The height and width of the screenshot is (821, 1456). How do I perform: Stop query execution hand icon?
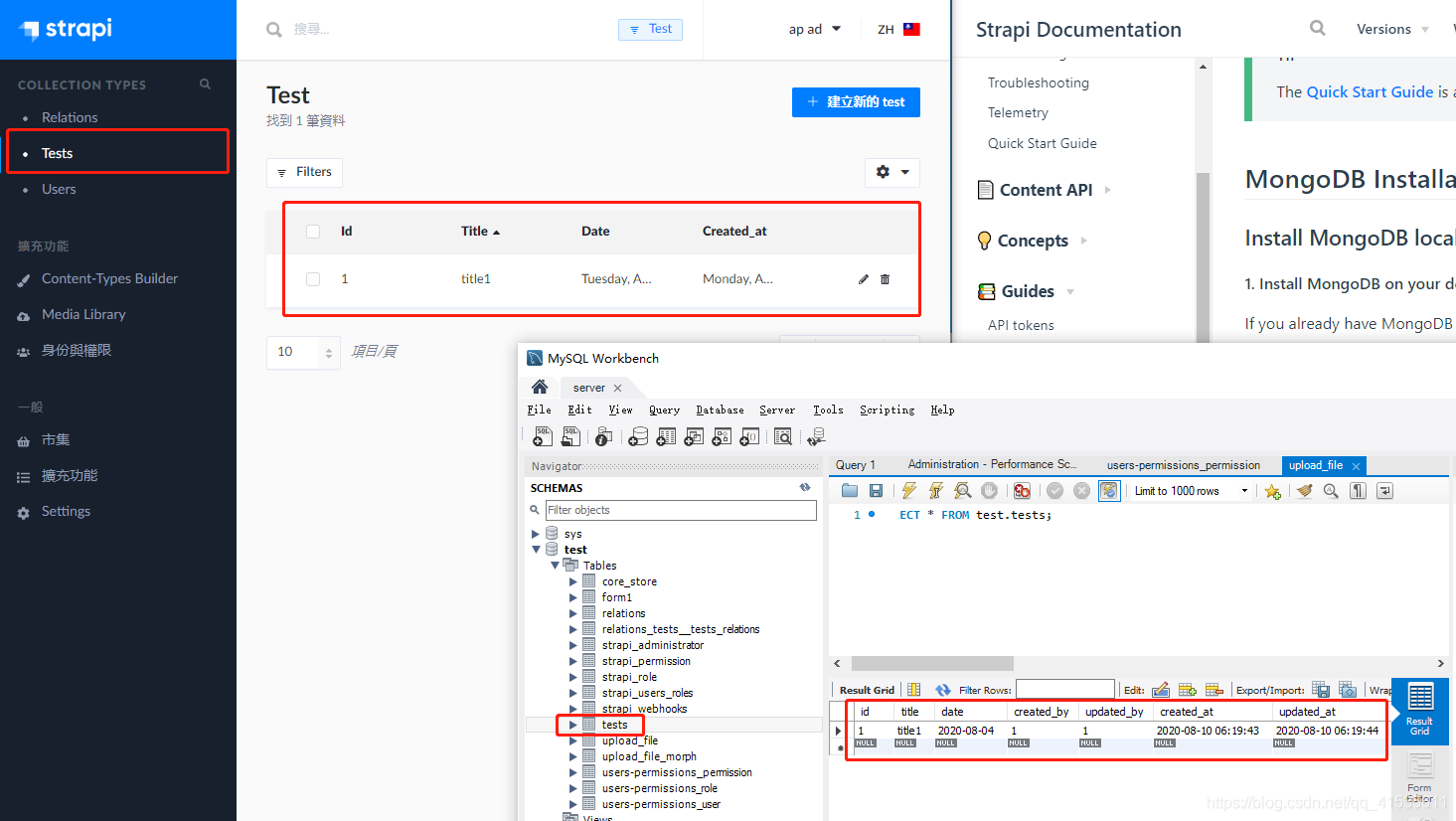click(989, 490)
